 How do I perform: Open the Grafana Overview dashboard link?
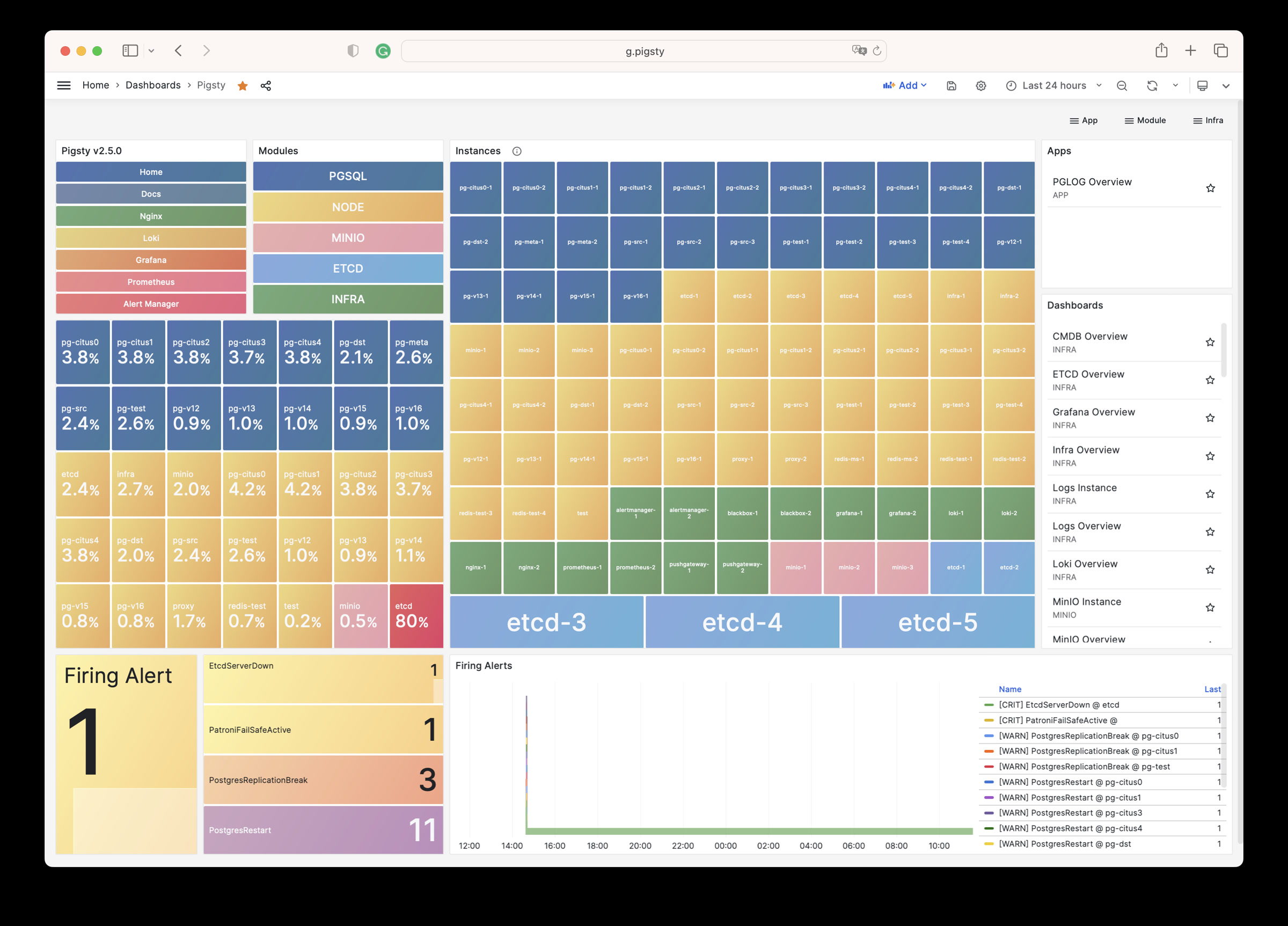[1093, 412]
